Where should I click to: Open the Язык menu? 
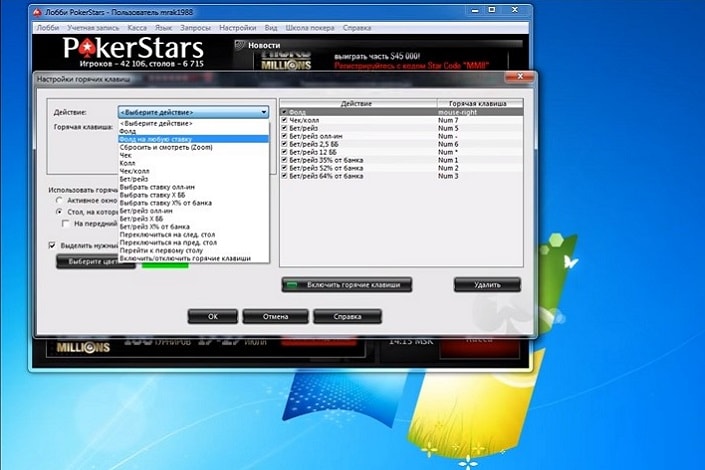tap(163, 28)
